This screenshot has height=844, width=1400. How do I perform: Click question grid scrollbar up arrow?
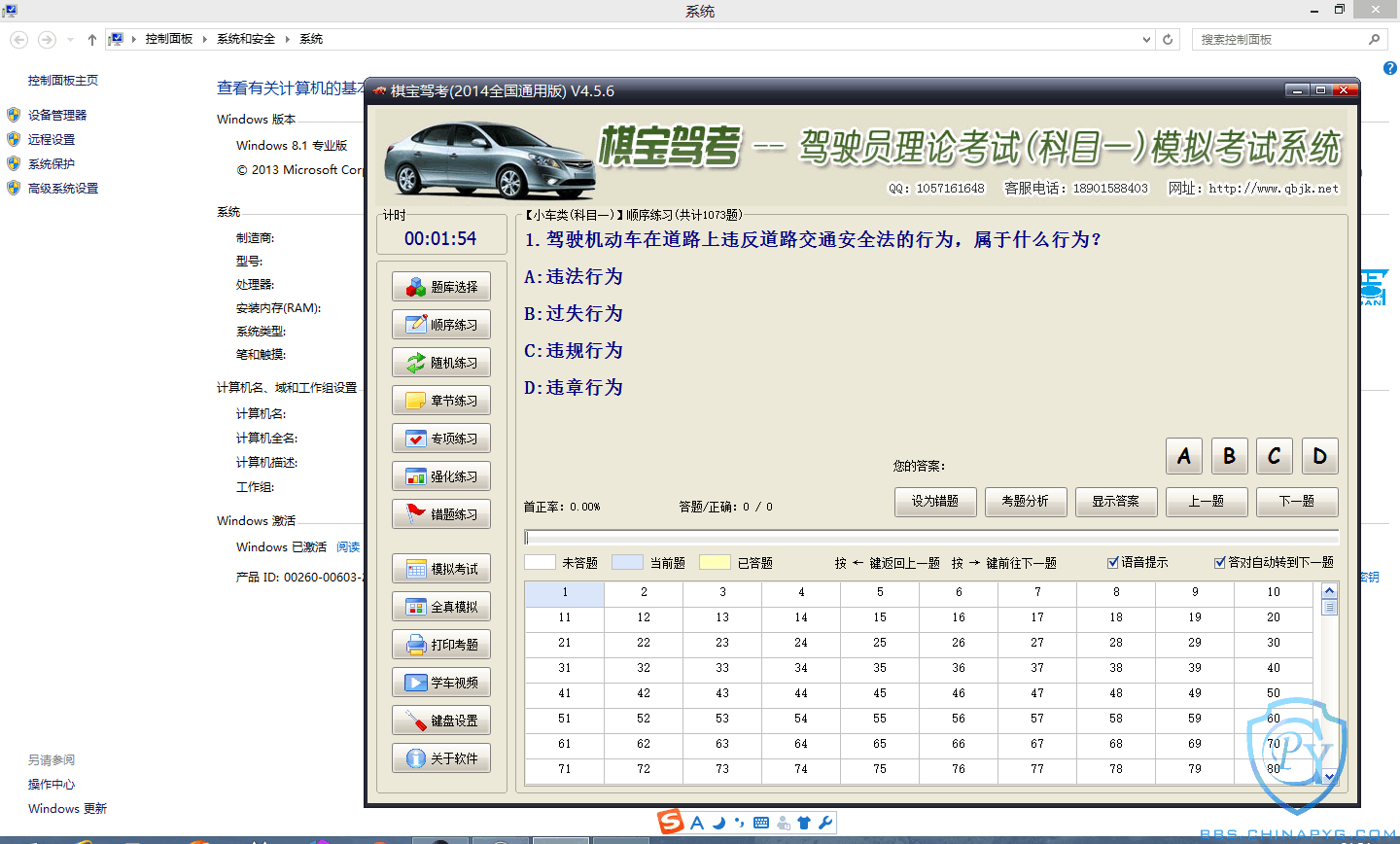1329,591
